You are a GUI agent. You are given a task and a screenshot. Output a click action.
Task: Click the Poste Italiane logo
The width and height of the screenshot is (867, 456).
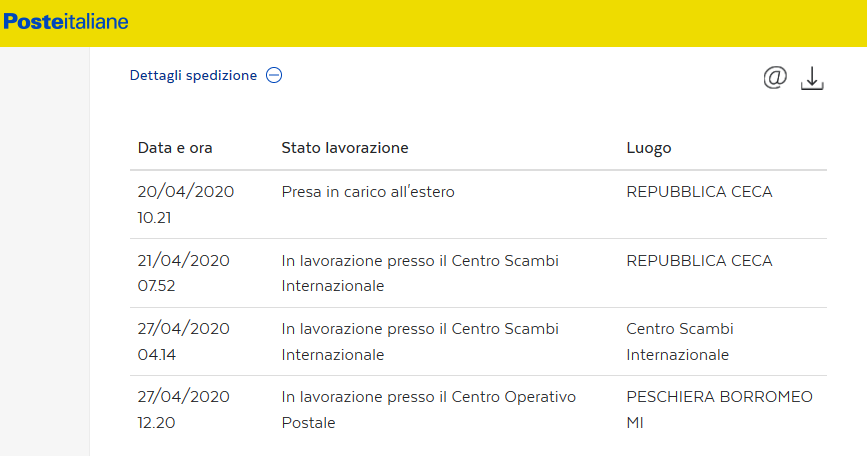(x=66, y=22)
